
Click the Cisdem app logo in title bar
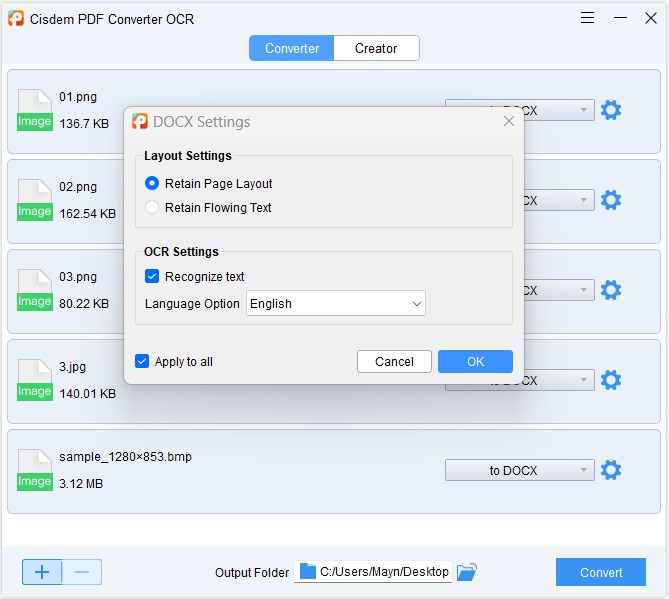(16, 18)
